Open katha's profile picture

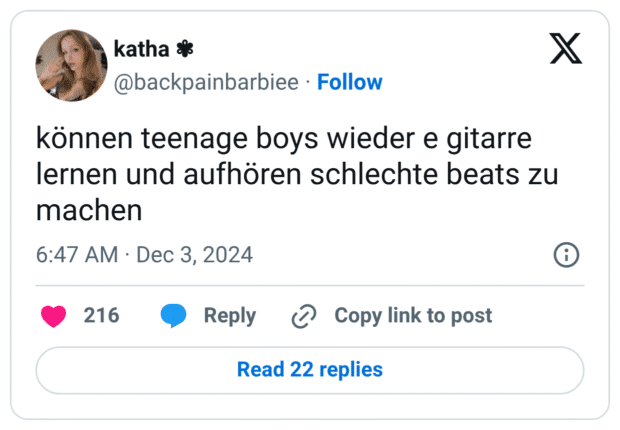(71, 65)
